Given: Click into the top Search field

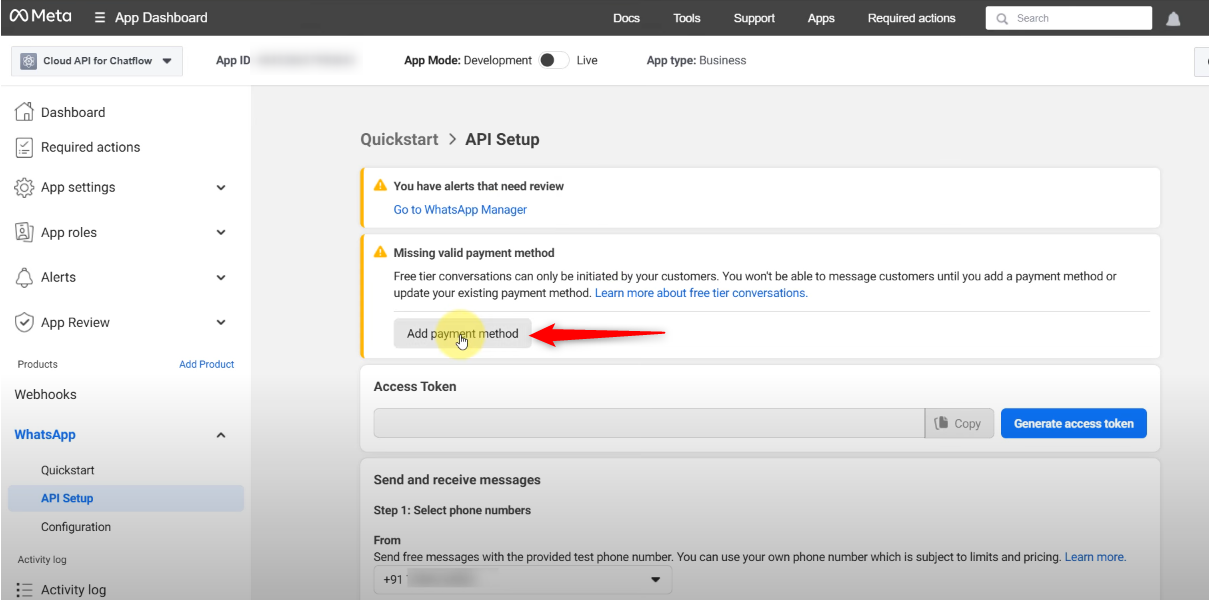Looking at the screenshot, I should coord(1069,18).
